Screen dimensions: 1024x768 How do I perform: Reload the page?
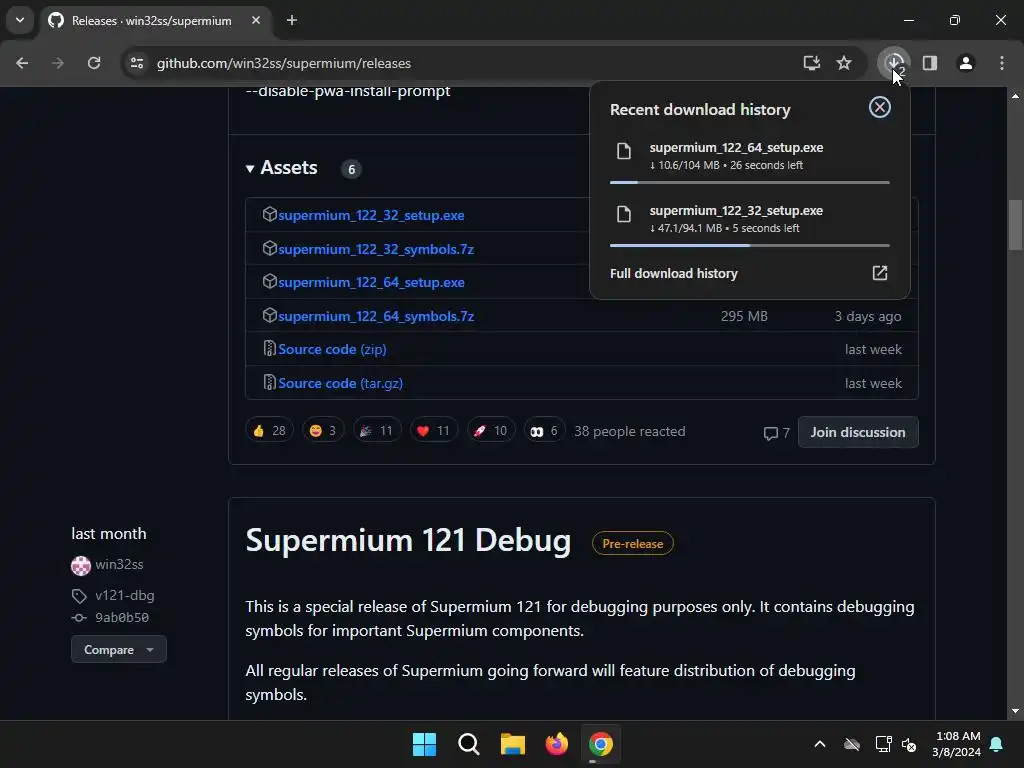pyautogui.click(x=94, y=63)
